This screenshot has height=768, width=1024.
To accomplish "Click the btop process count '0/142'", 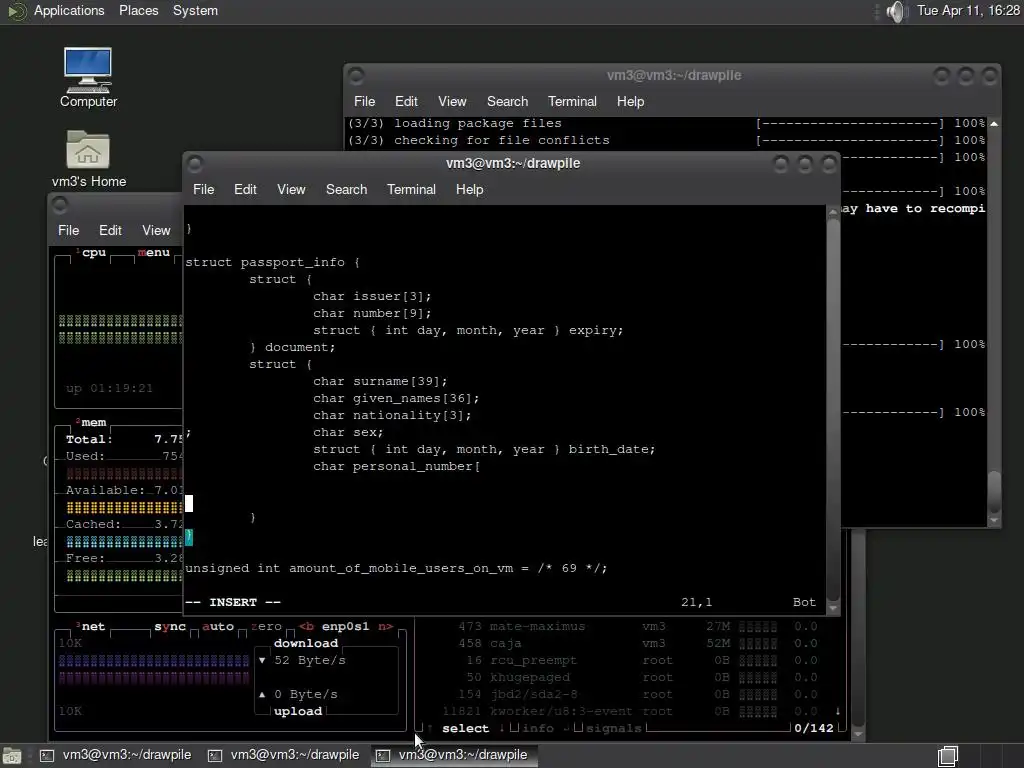I will tap(814, 728).
